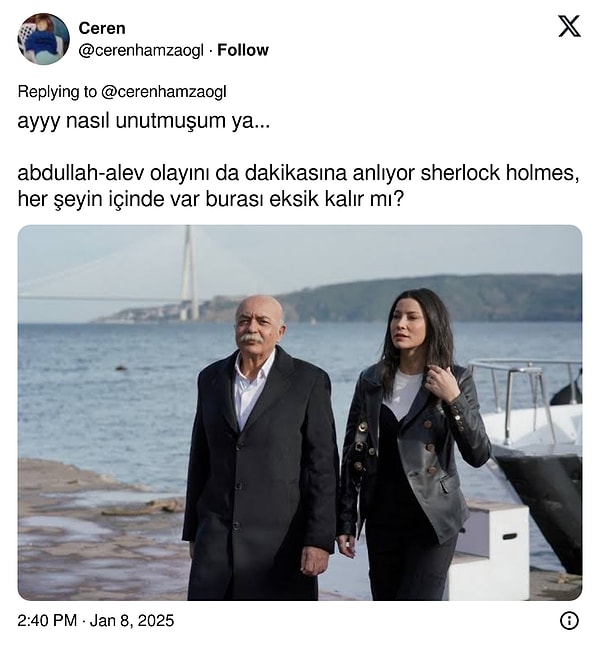
Task: Click the boat on photo's right edge
Action: 536,448
